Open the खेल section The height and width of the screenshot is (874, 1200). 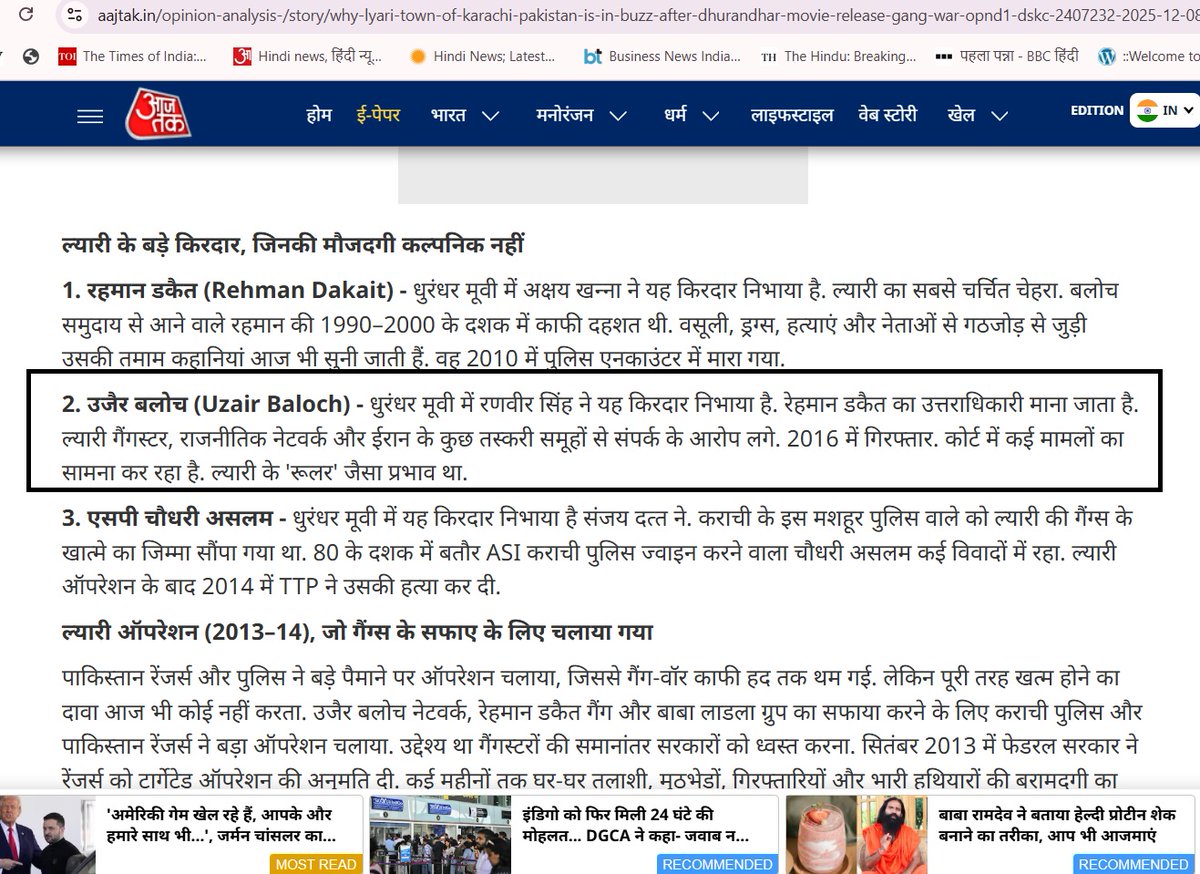pyautogui.click(x=962, y=115)
